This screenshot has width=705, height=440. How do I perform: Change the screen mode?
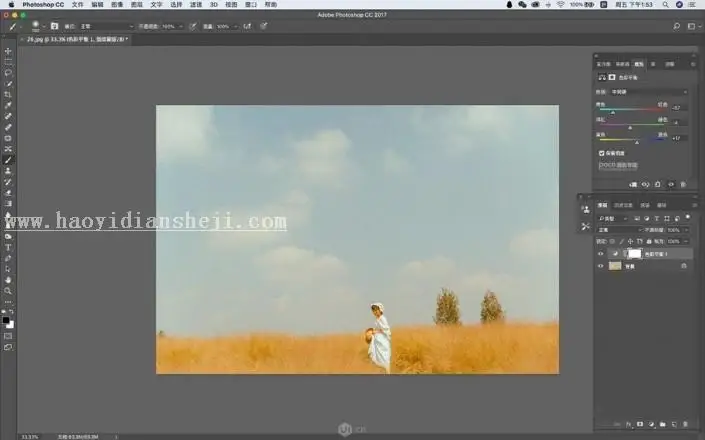pos(8,347)
